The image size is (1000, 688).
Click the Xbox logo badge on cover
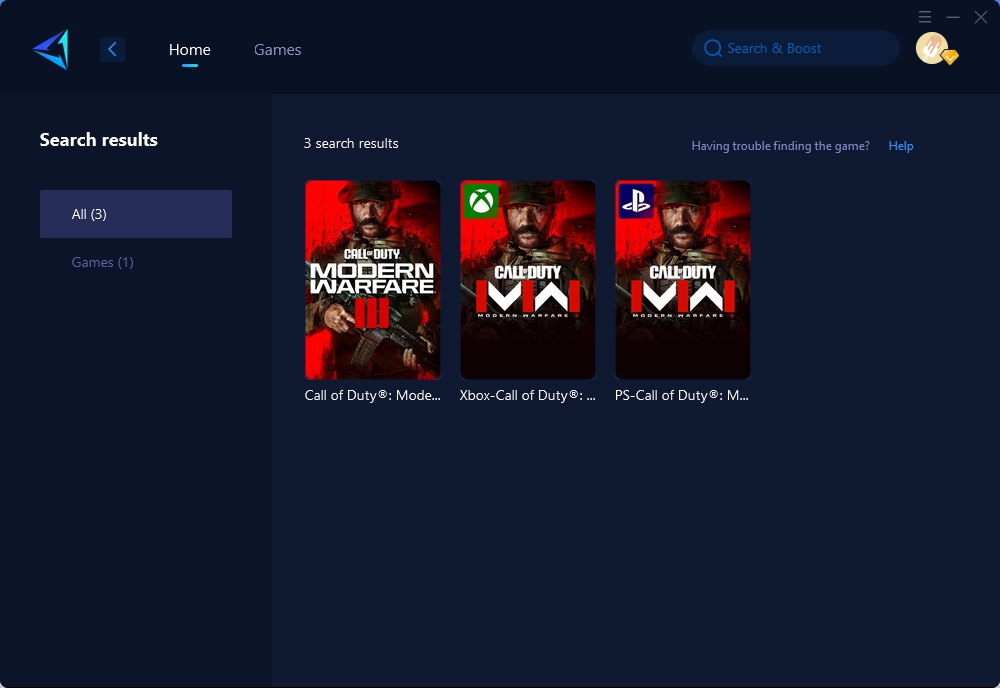coord(481,201)
